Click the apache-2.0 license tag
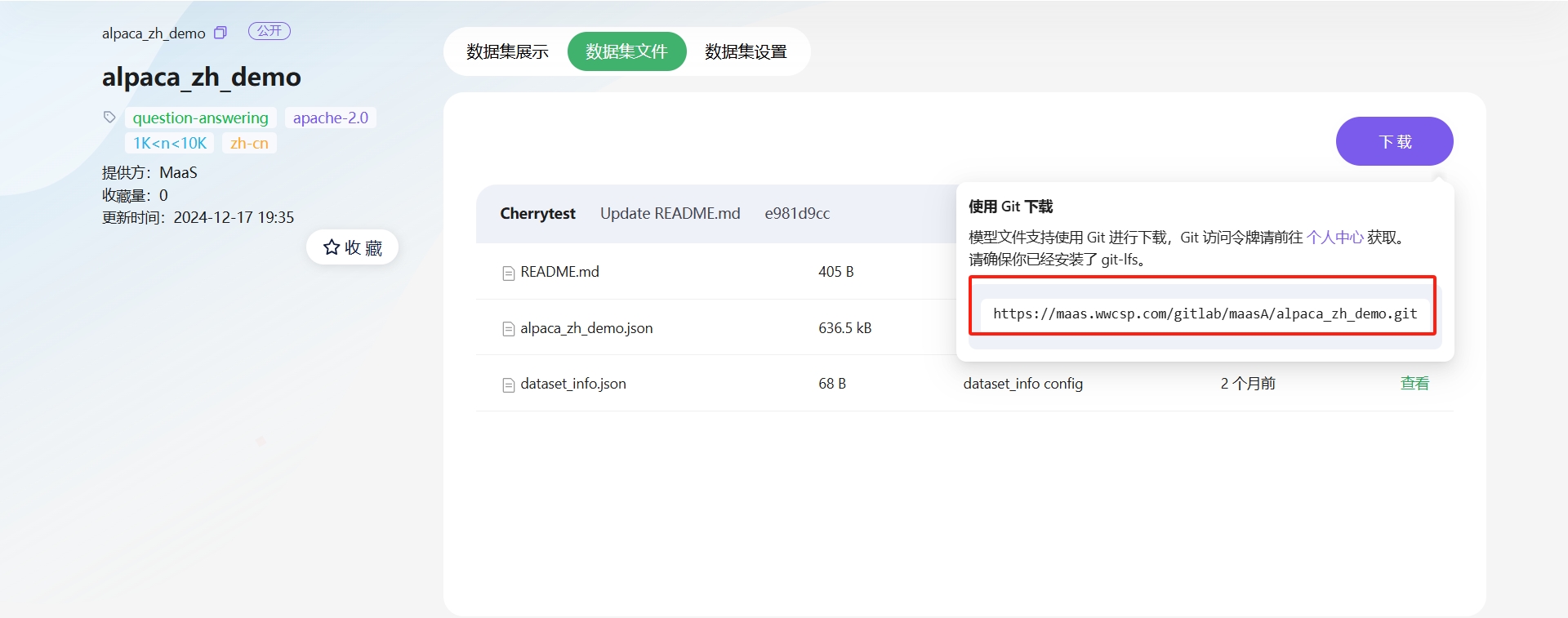 pos(330,118)
